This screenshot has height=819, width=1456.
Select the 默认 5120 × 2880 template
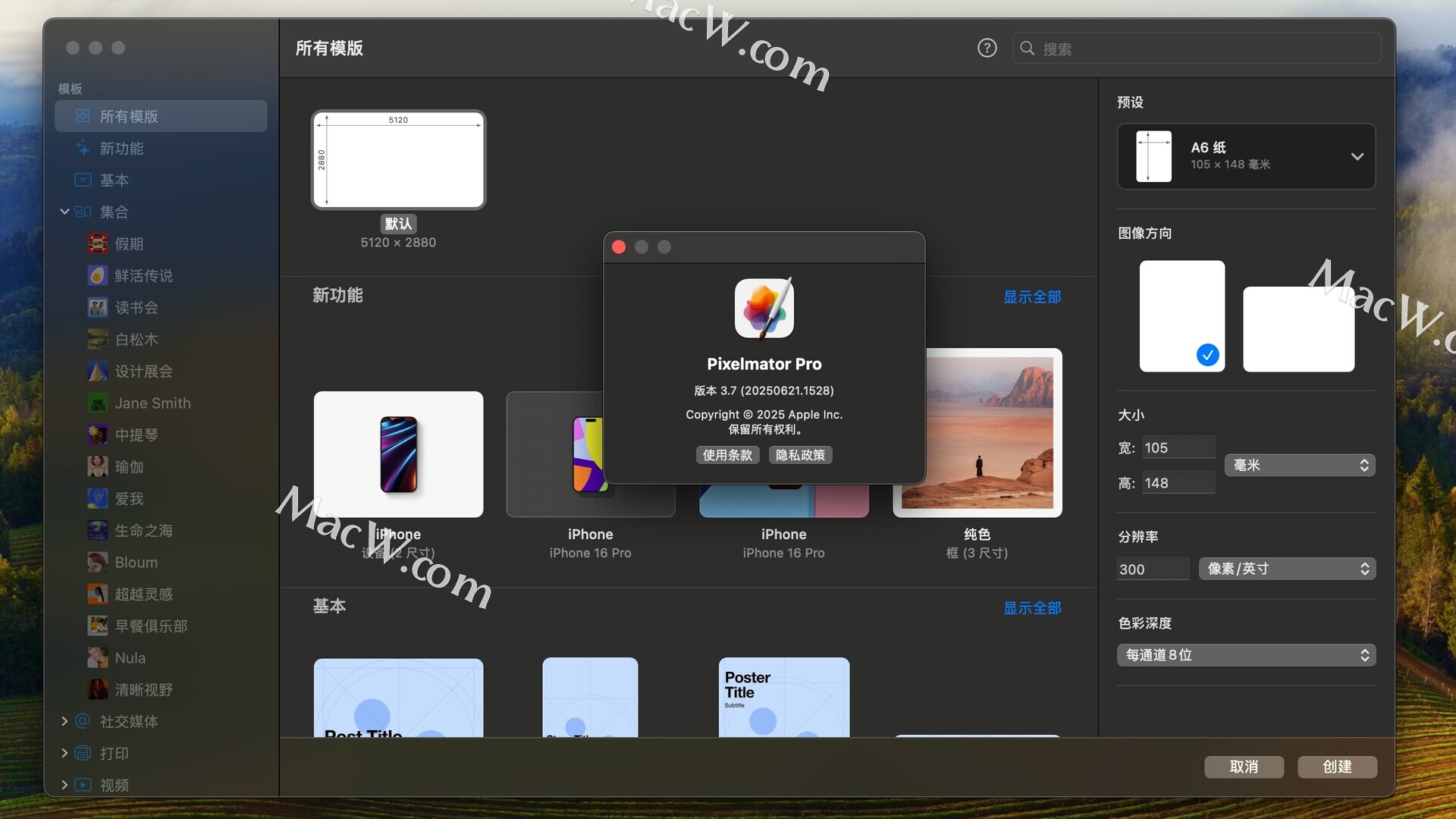pos(398,160)
